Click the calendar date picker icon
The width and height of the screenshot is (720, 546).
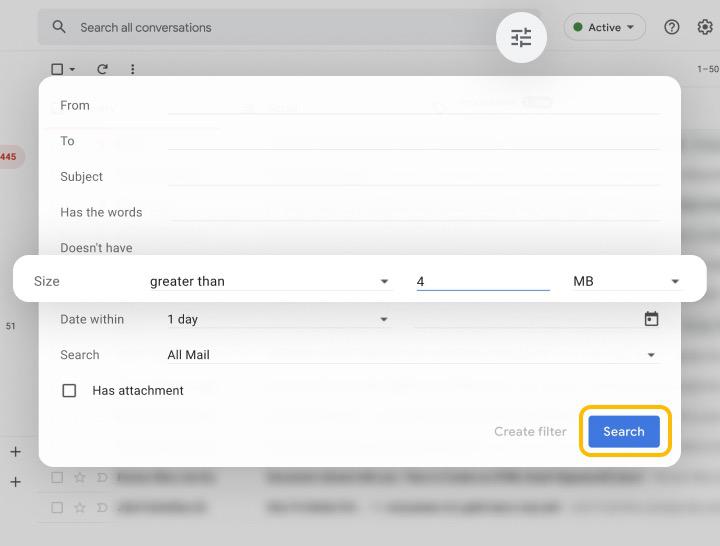pyautogui.click(x=651, y=319)
